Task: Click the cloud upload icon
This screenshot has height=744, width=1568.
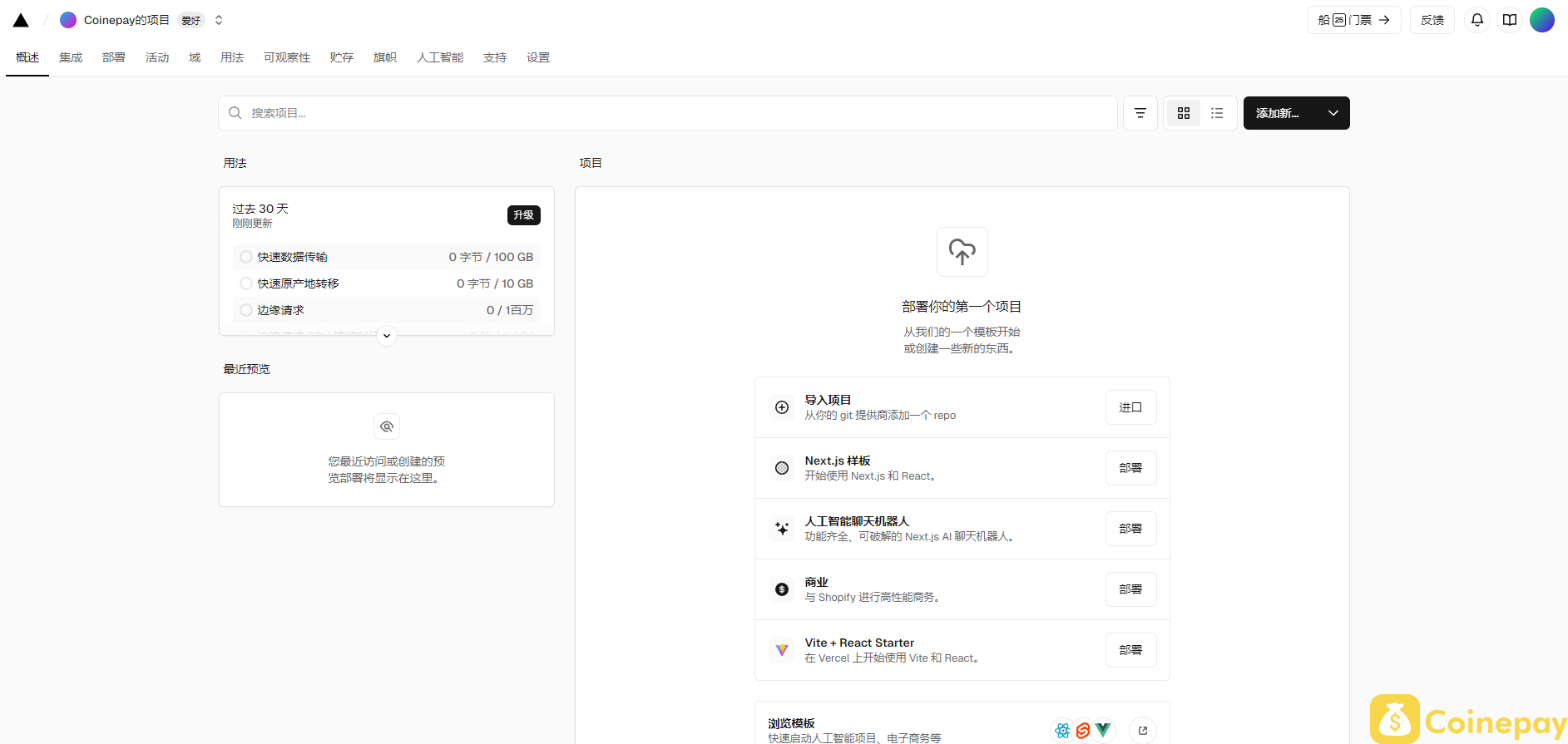Action: tap(962, 252)
